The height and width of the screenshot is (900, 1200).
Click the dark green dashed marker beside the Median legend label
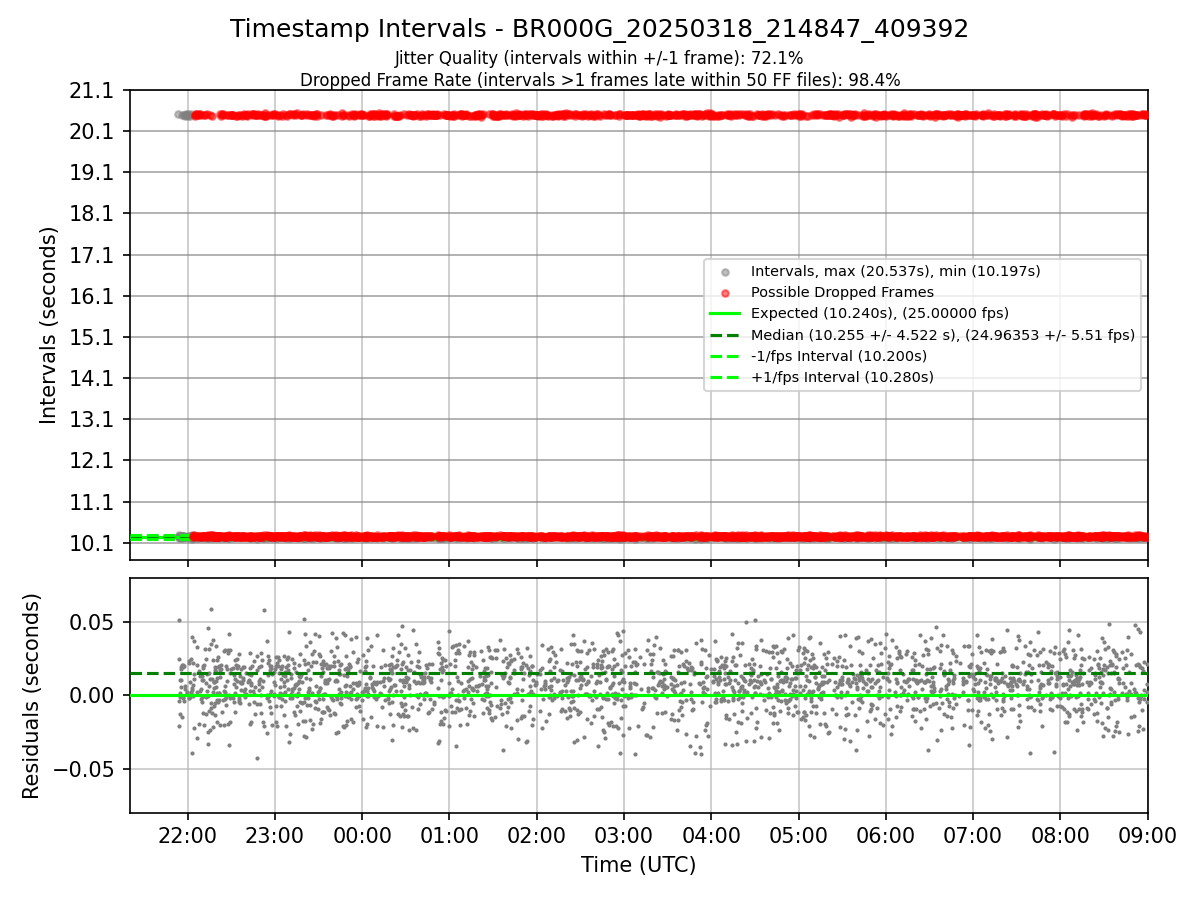point(725,335)
